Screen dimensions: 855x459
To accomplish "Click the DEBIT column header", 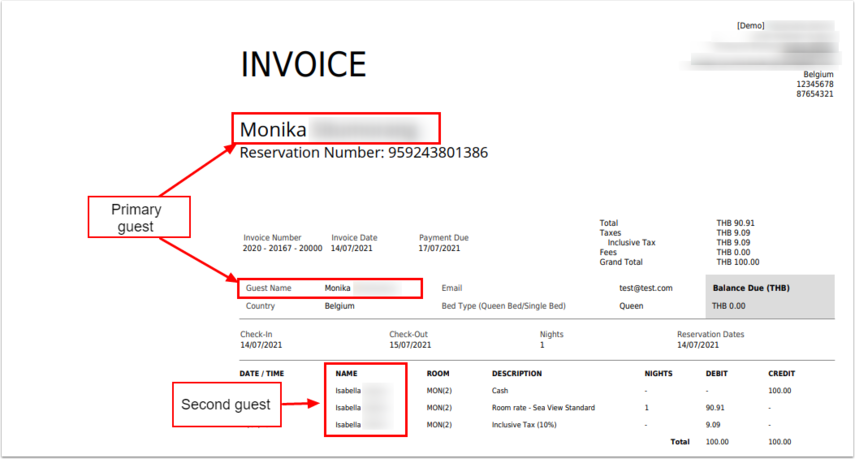I will pos(716,374).
